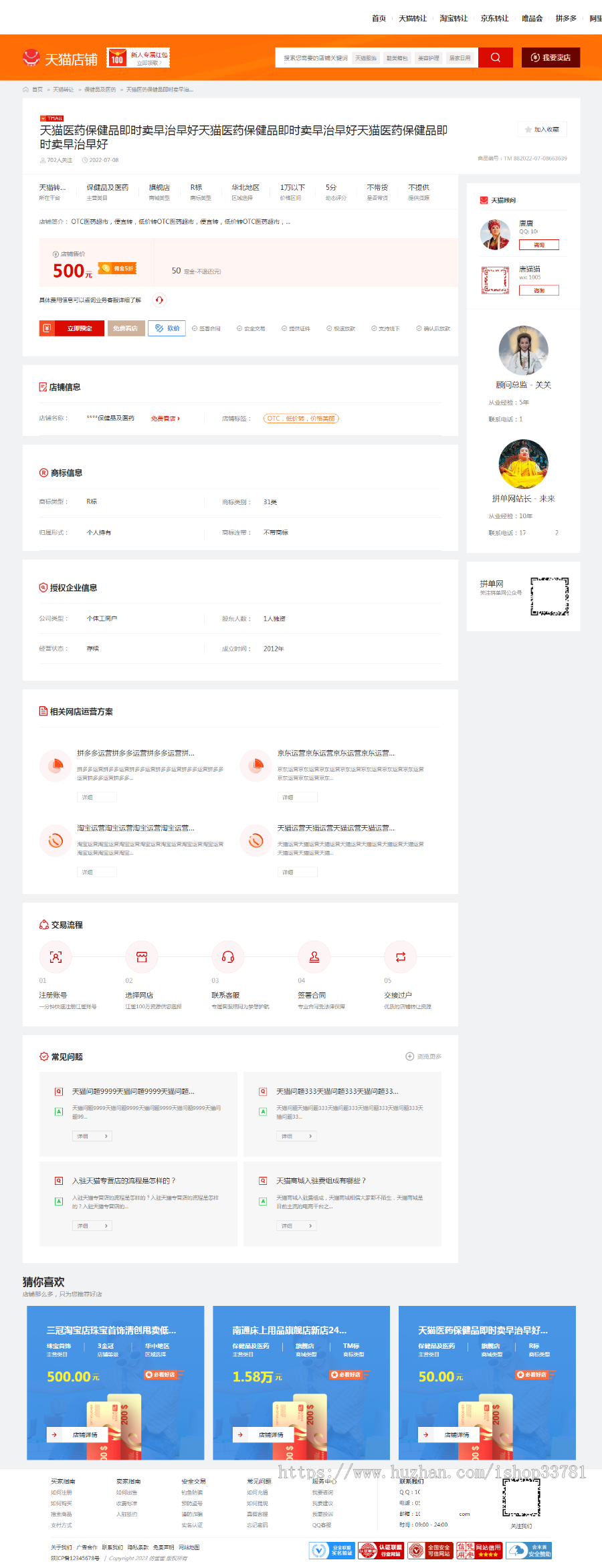Screen dimensions: 602x1568
Task: Click 网站地图 footer link
Action: point(189,1547)
